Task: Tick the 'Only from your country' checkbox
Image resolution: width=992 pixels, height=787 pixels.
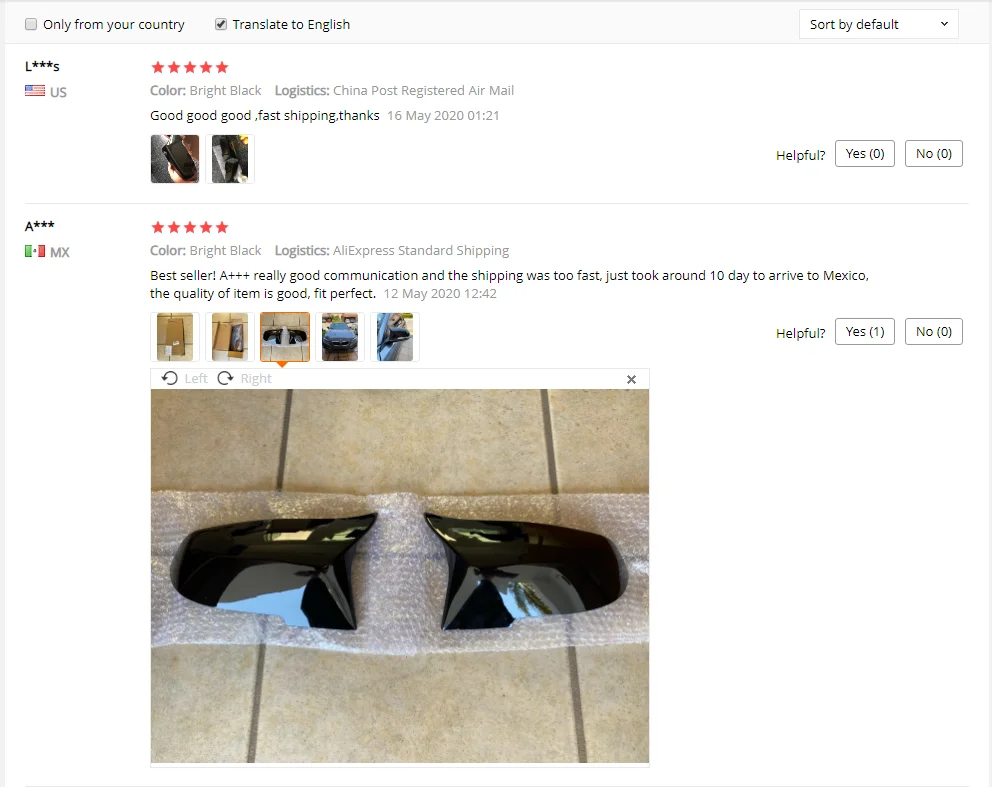Action: tap(31, 24)
